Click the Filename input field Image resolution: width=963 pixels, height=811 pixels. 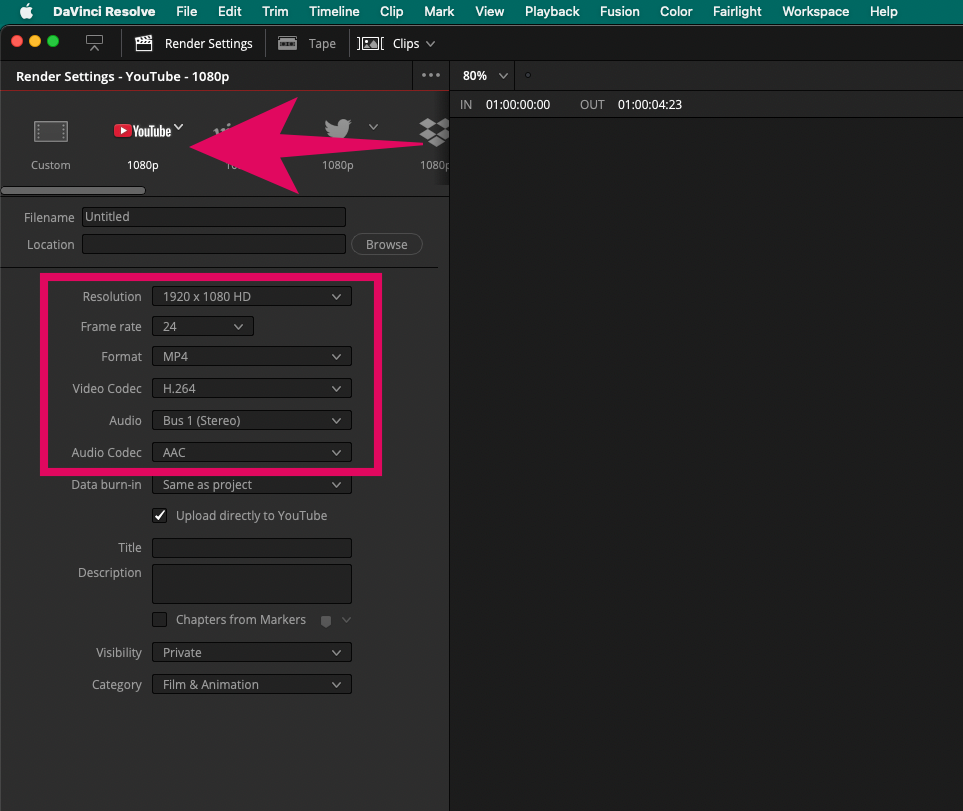pyautogui.click(x=214, y=217)
